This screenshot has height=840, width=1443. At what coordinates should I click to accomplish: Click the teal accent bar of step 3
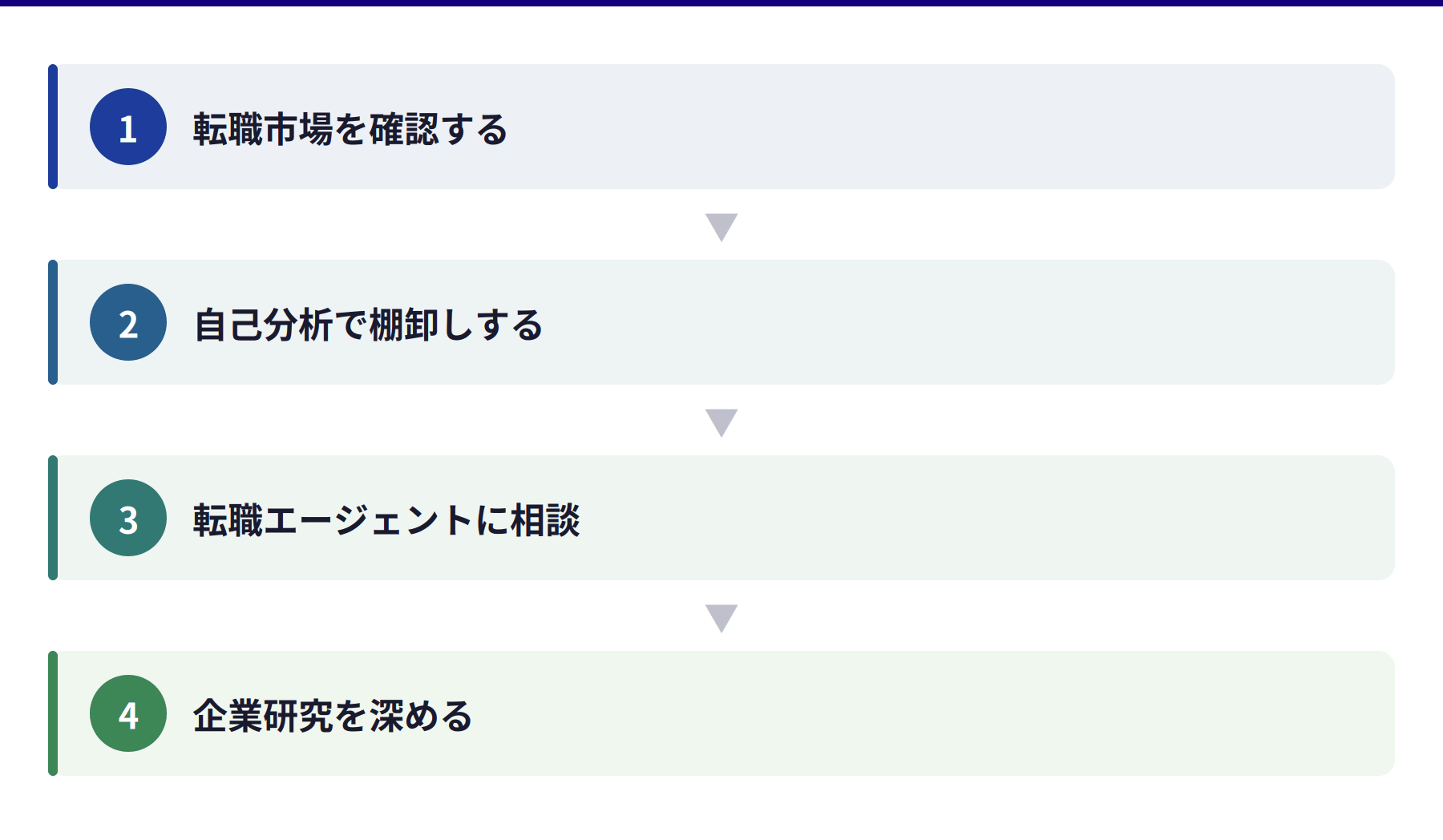tap(53, 518)
